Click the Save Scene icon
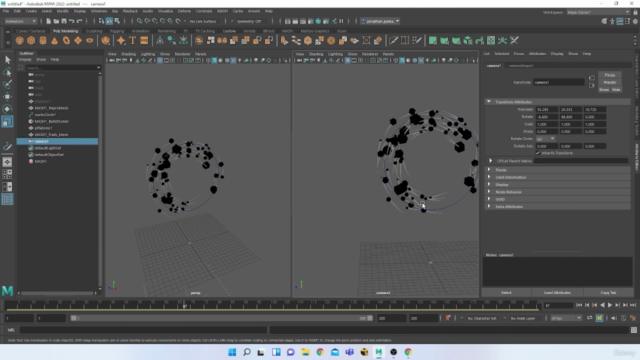640x360 pixels. (64, 21)
